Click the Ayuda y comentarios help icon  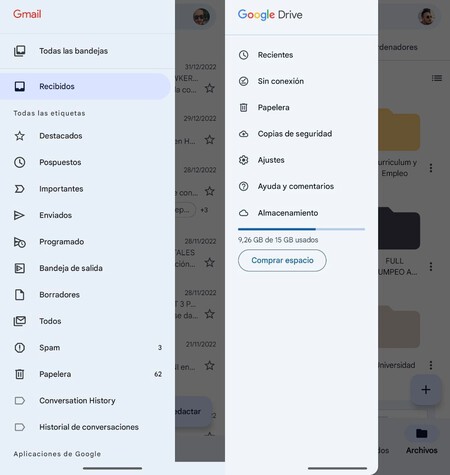pyautogui.click(x=244, y=186)
